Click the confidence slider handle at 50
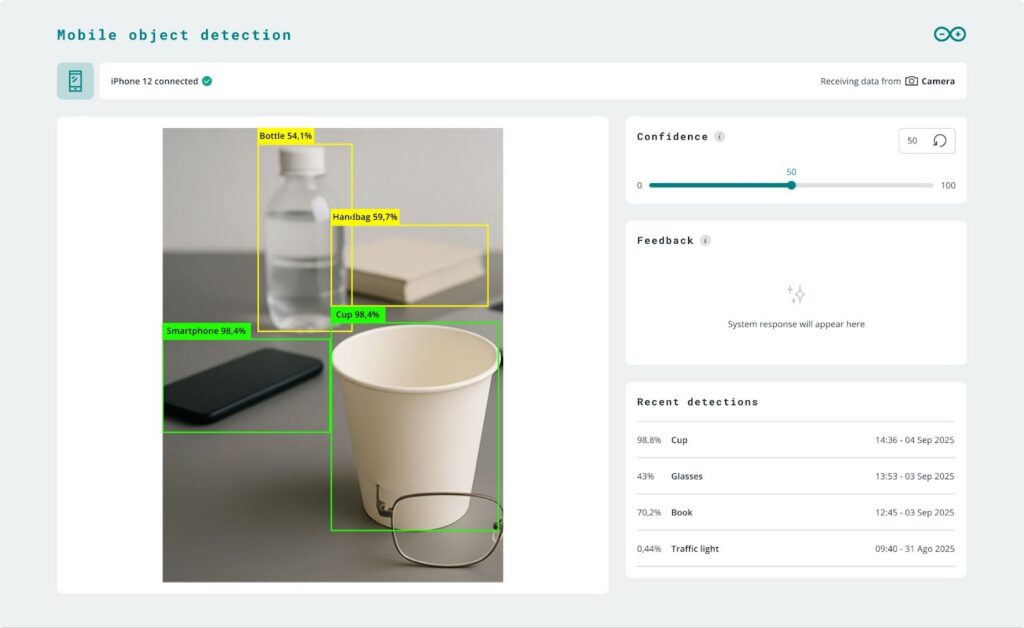The height and width of the screenshot is (628, 1024). click(x=791, y=185)
